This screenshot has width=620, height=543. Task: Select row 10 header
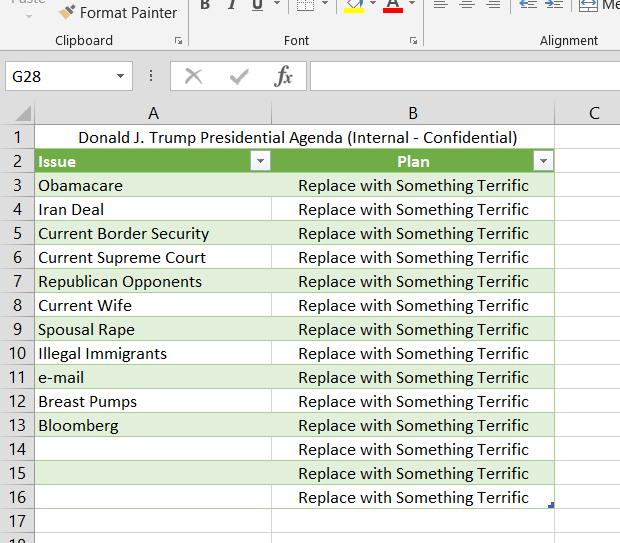point(17,354)
